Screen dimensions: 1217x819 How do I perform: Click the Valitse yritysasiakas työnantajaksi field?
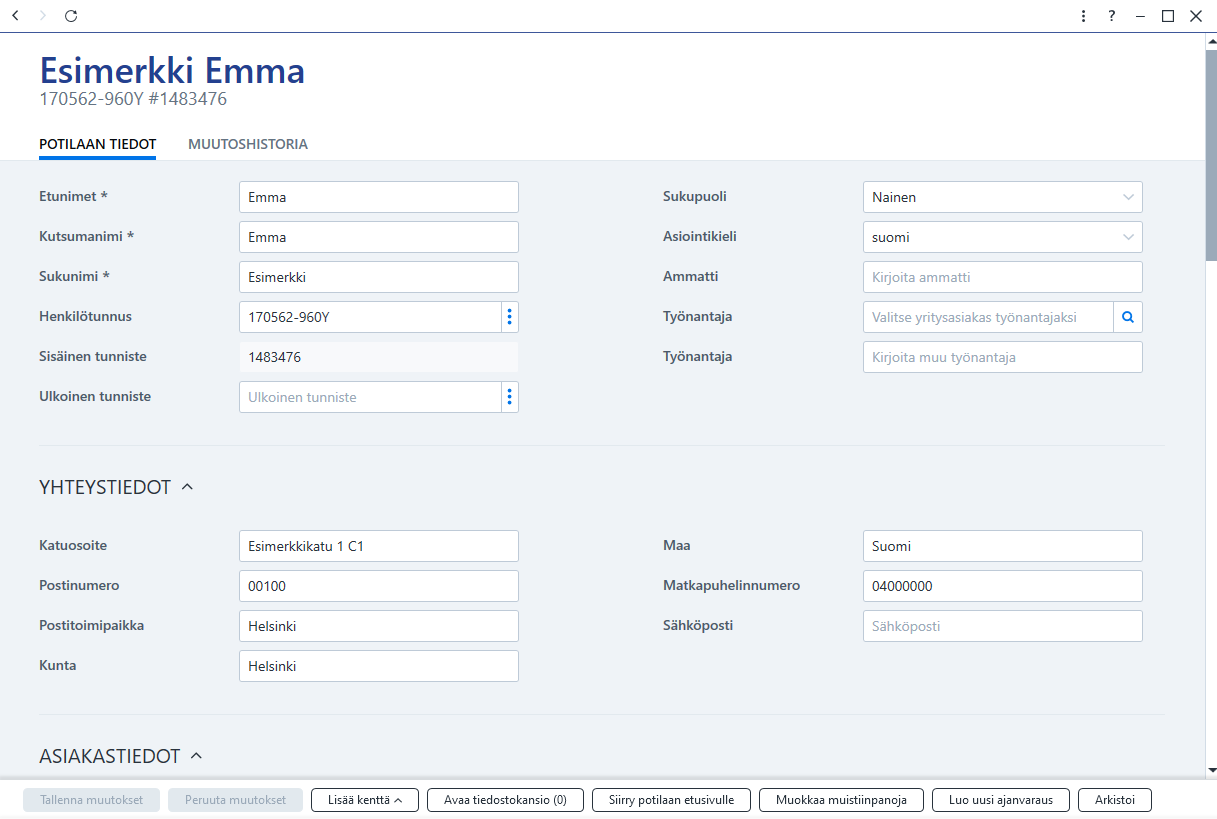click(988, 317)
